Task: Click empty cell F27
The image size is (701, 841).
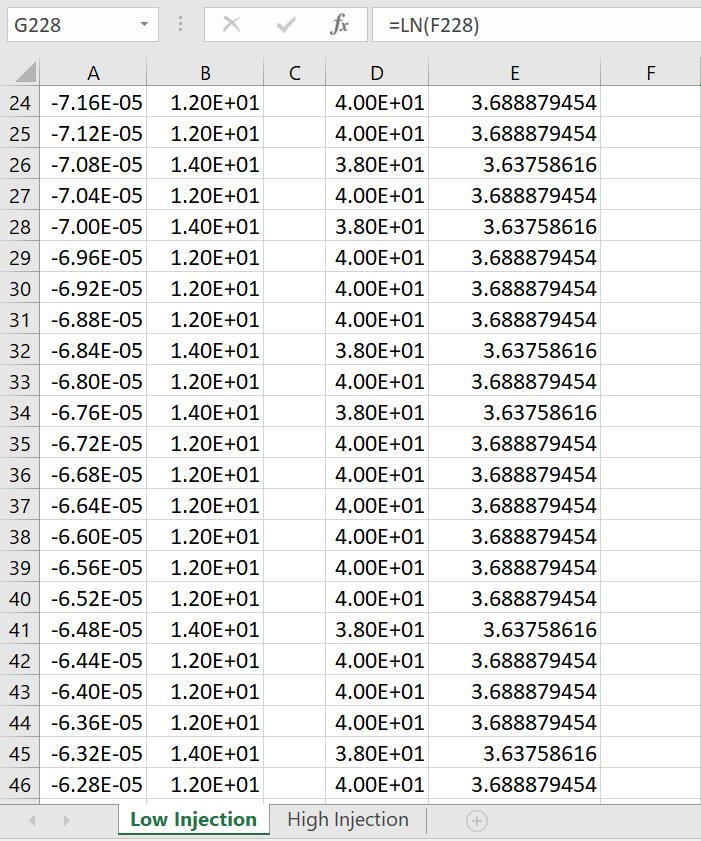Action: pos(651,196)
